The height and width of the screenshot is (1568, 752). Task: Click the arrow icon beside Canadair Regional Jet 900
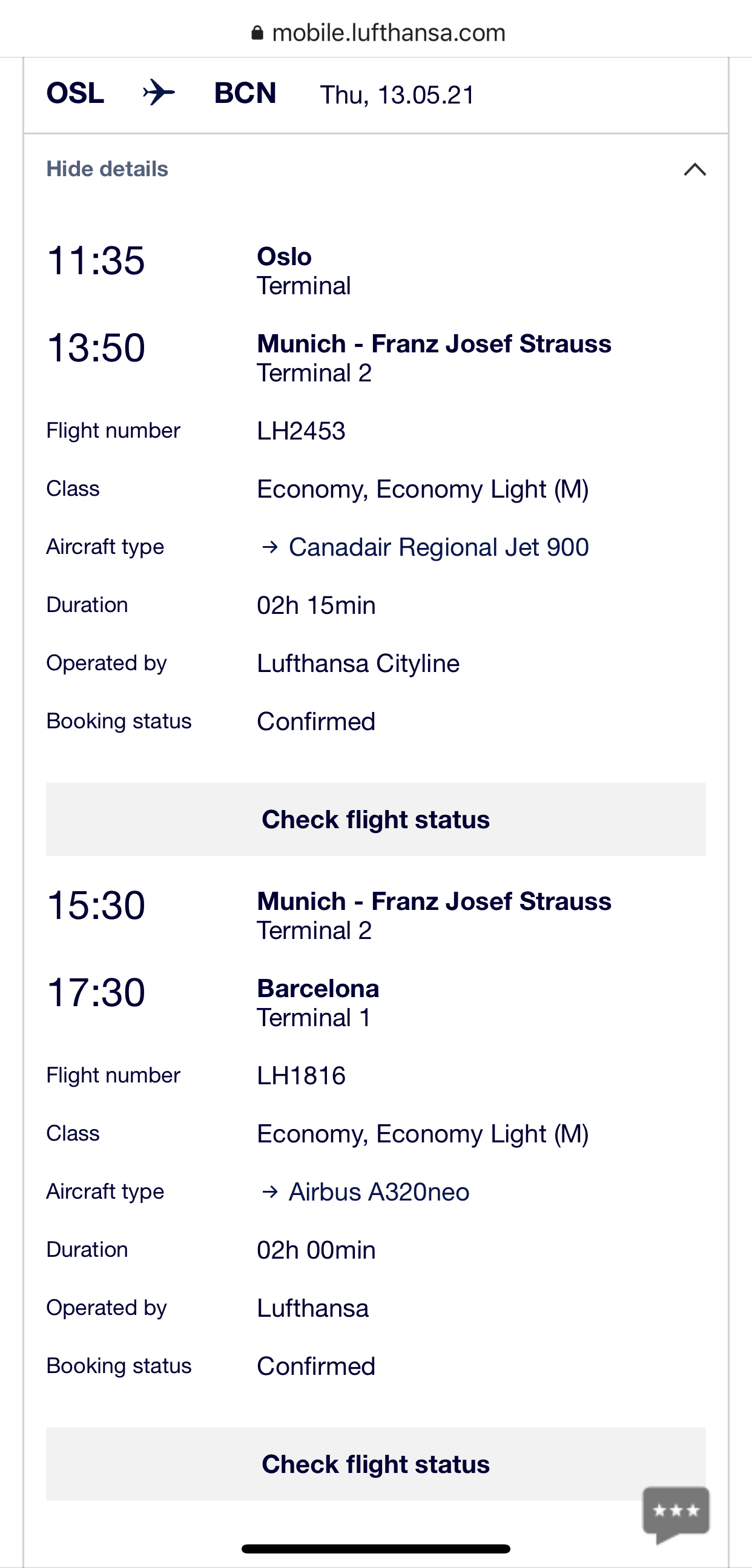tap(270, 547)
